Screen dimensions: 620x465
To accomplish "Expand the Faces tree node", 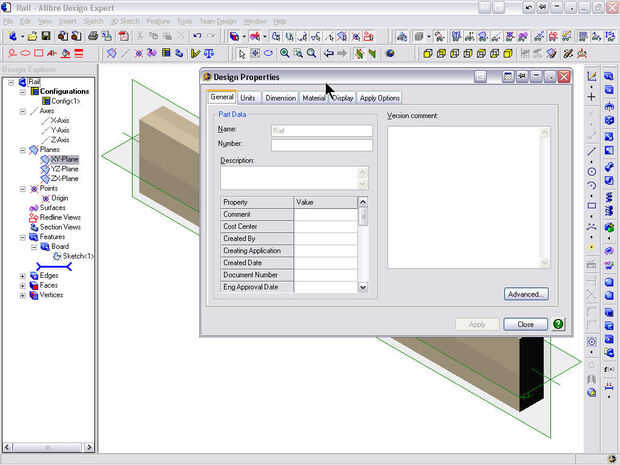I will [23, 285].
